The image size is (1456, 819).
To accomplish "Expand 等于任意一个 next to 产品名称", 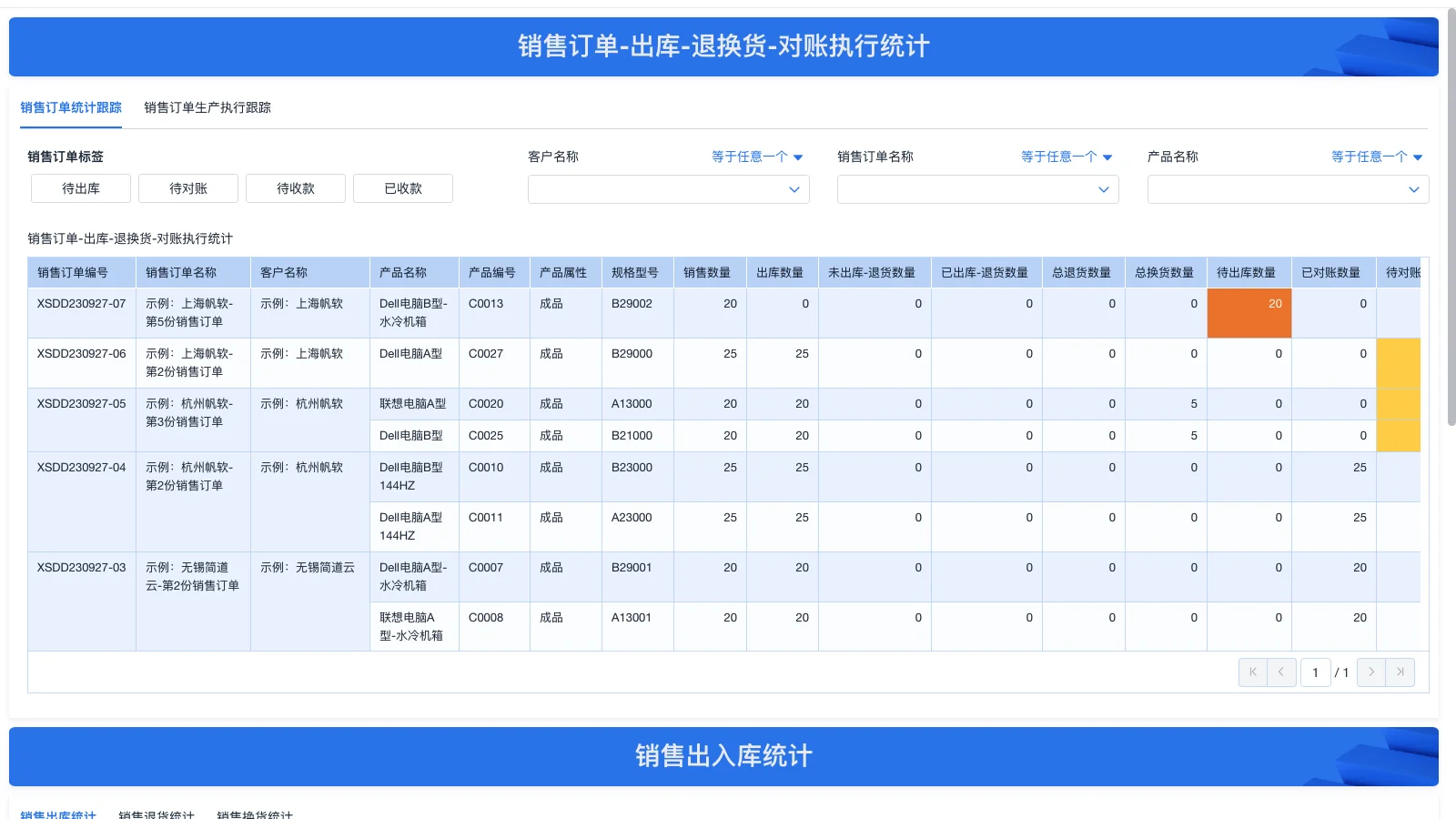I will [x=1376, y=157].
